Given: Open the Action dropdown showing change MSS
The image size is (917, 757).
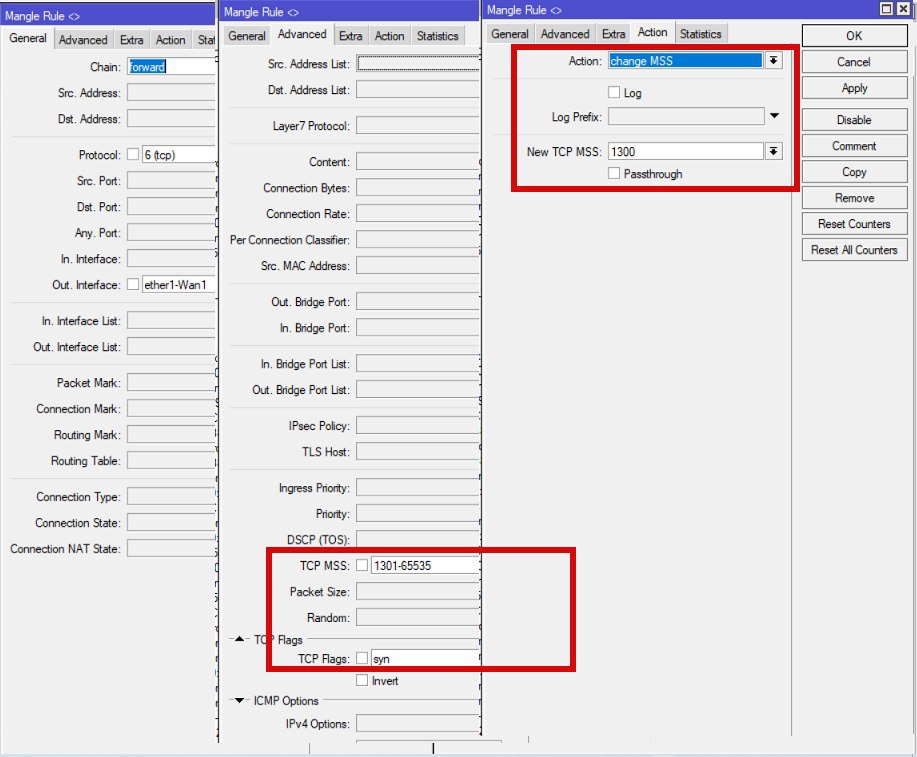Looking at the screenshot, I should coord(773,60).
